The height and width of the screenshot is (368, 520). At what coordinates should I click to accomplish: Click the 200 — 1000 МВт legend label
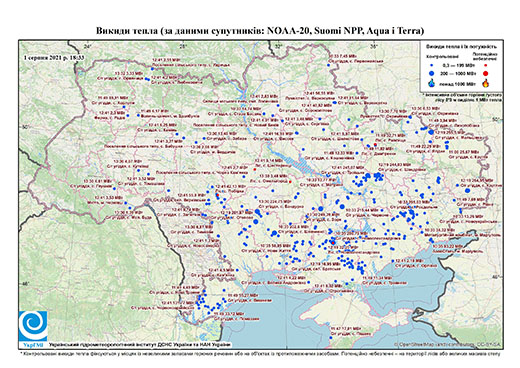tap(458, 73)
